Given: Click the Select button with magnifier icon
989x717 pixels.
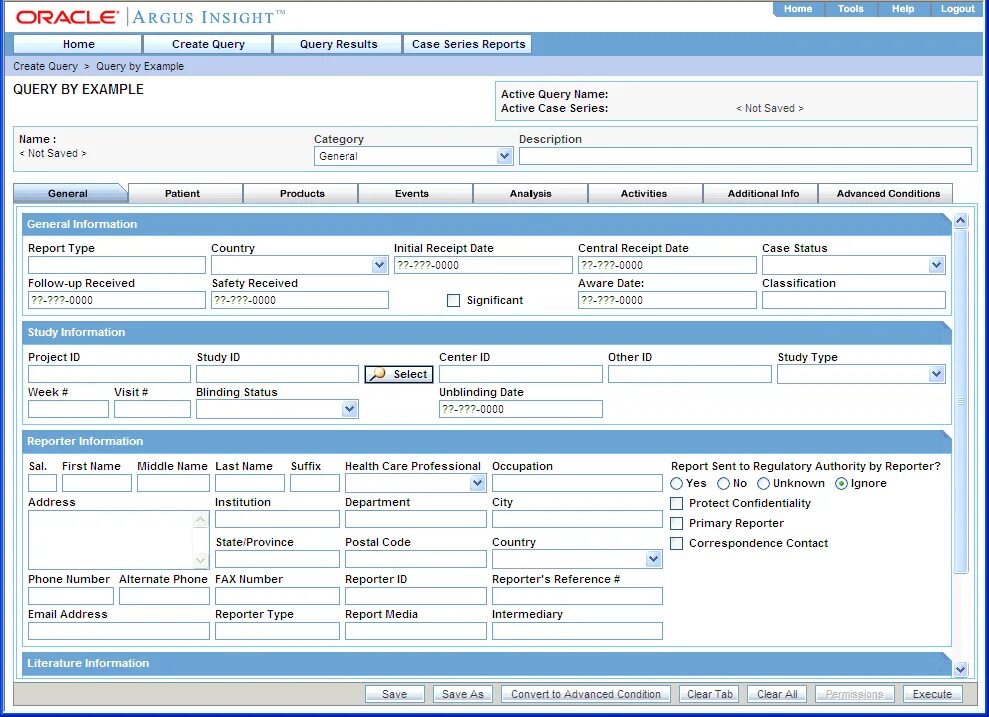Looking at the screenshot, I should coord(399,374).
